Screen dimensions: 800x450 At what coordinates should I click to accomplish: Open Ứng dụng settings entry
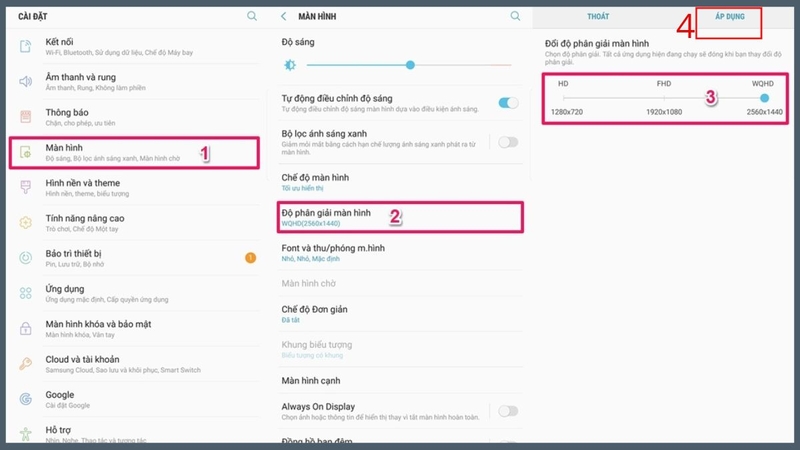134,293
